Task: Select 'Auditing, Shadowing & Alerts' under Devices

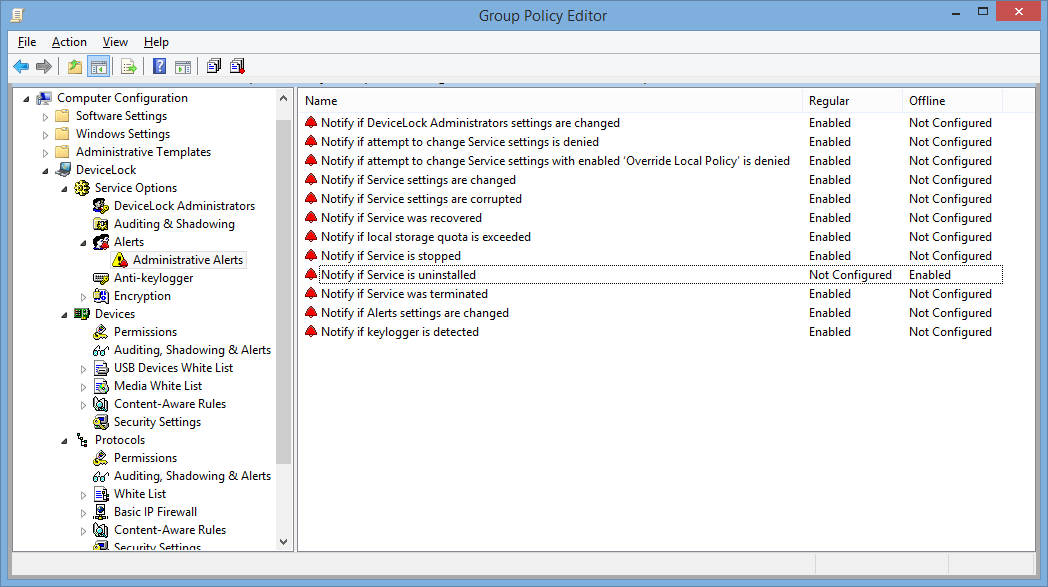Action: click(x=192, y=350)
